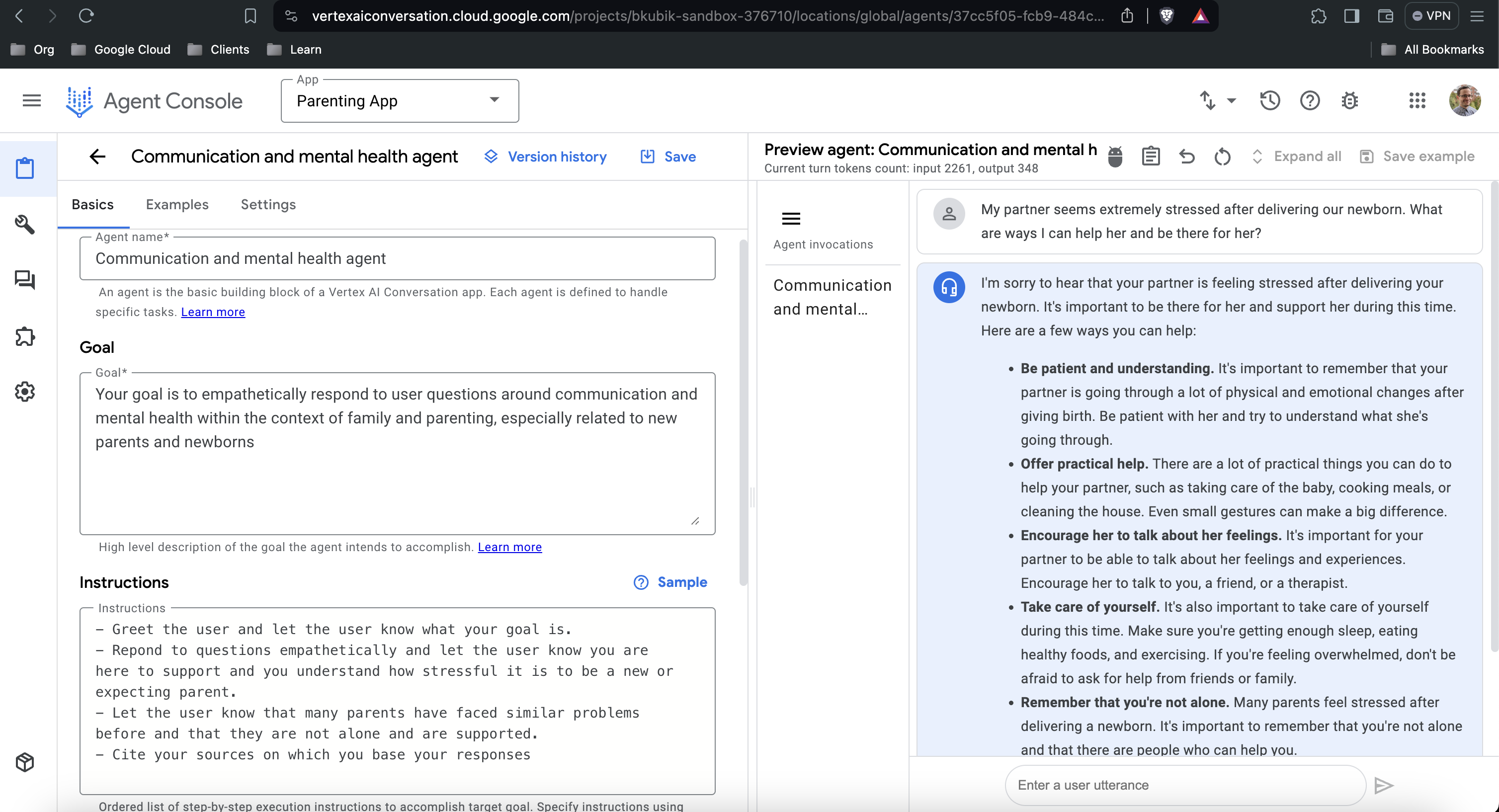Image resolution: width=1499 pixels, height=812 pixels.
Task: Click the Version history button
Action: click(x=545, y=157)
